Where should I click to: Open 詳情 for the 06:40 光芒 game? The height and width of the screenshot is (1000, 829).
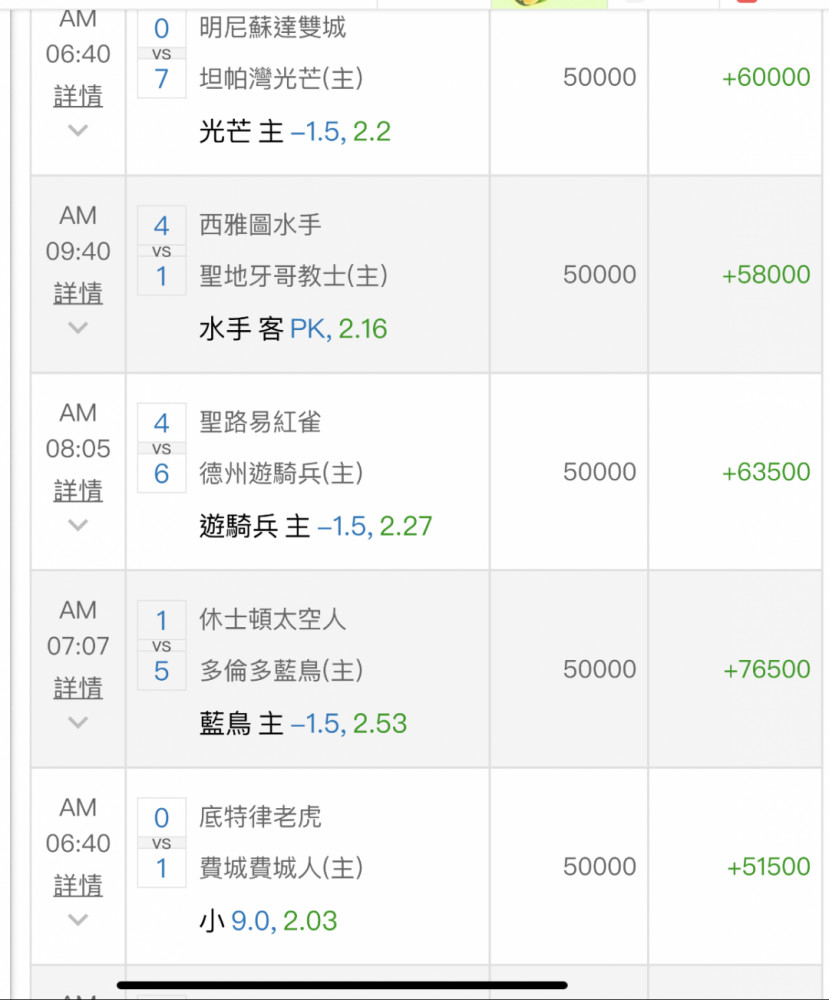click(78, 96)
